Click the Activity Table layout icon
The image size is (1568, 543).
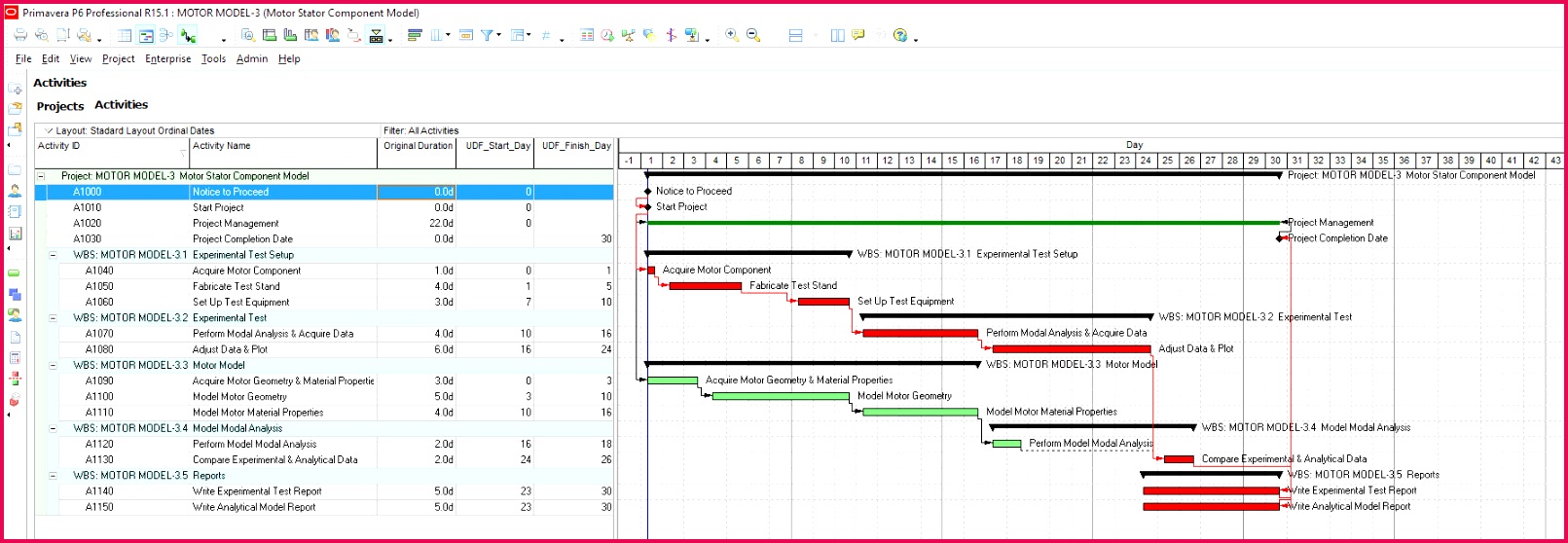coord(125,35)
